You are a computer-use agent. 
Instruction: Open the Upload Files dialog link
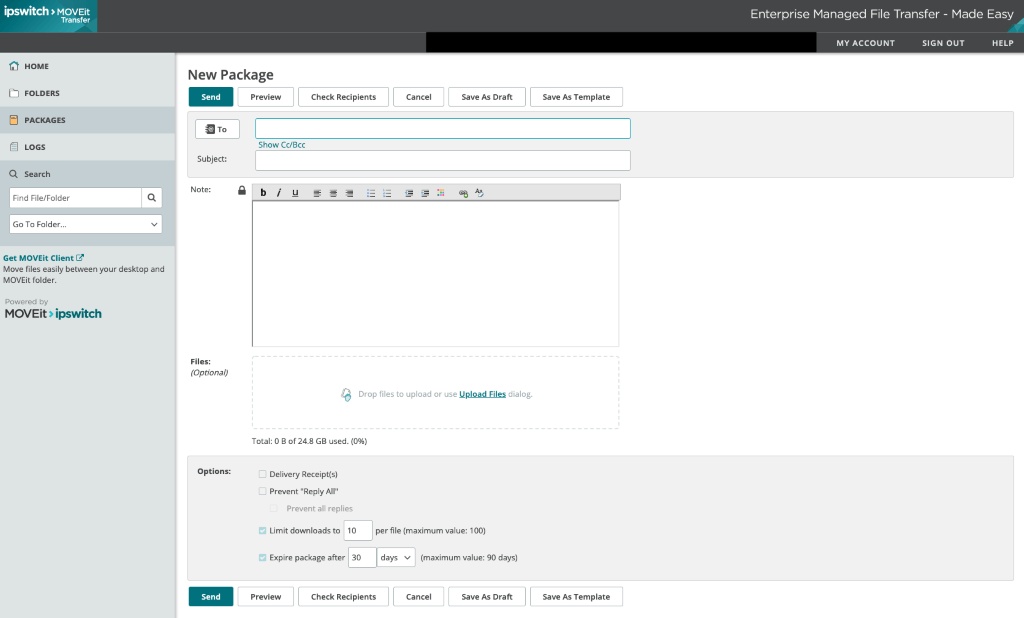coord(482,394)
